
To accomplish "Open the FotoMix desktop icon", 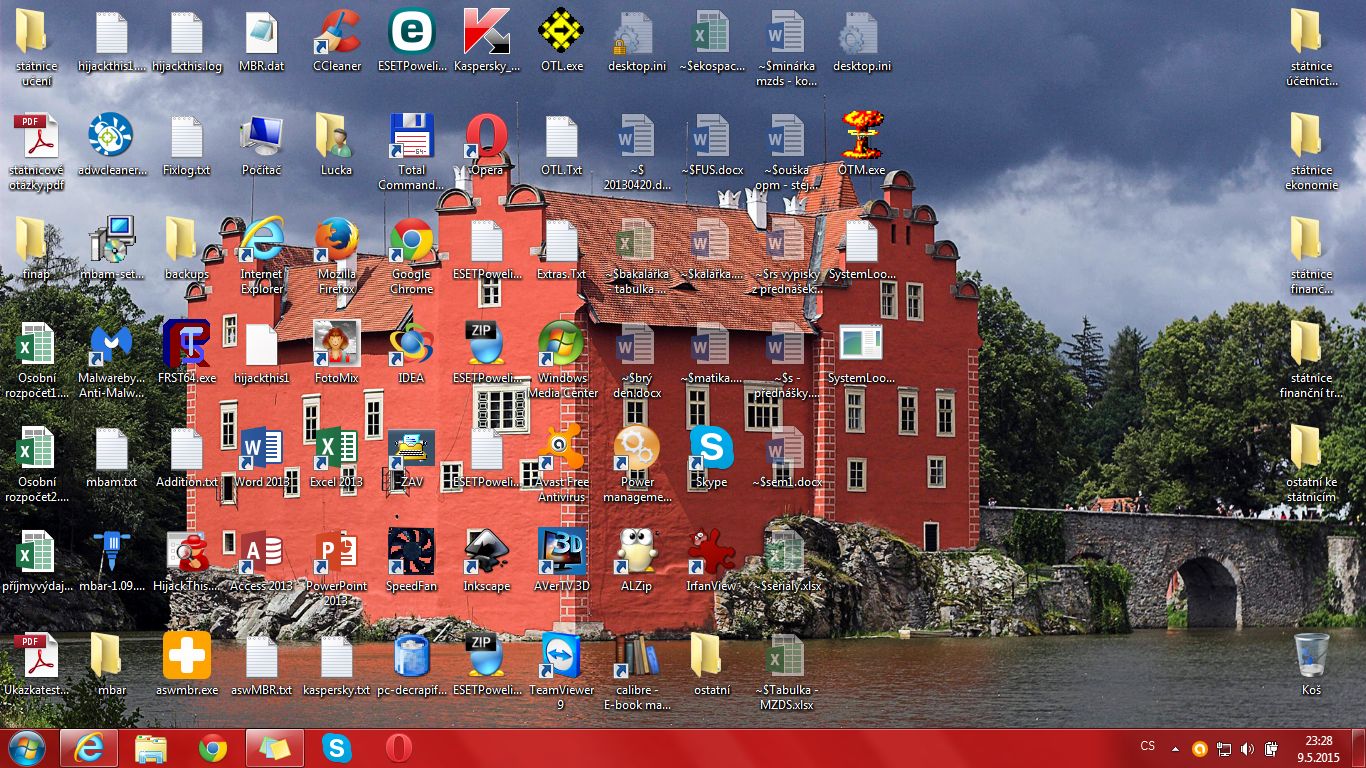I will [x=336, y=353].
